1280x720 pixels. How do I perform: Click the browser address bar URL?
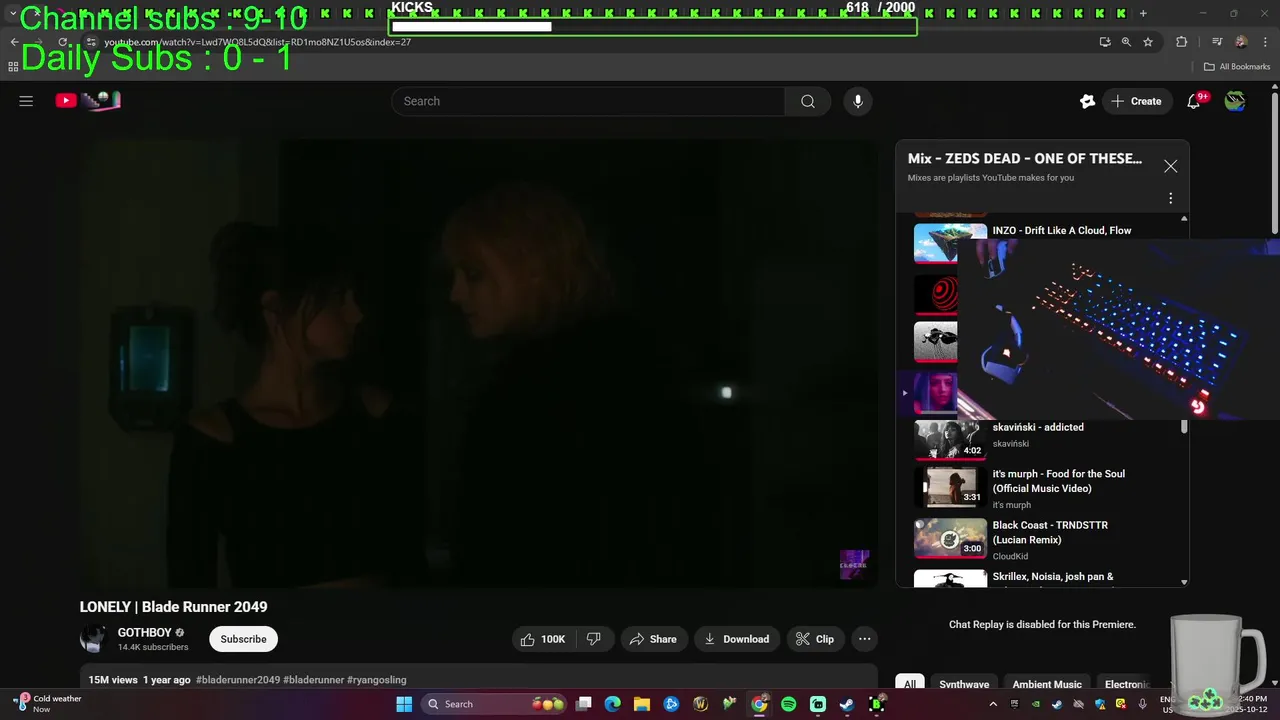[258, 42]
